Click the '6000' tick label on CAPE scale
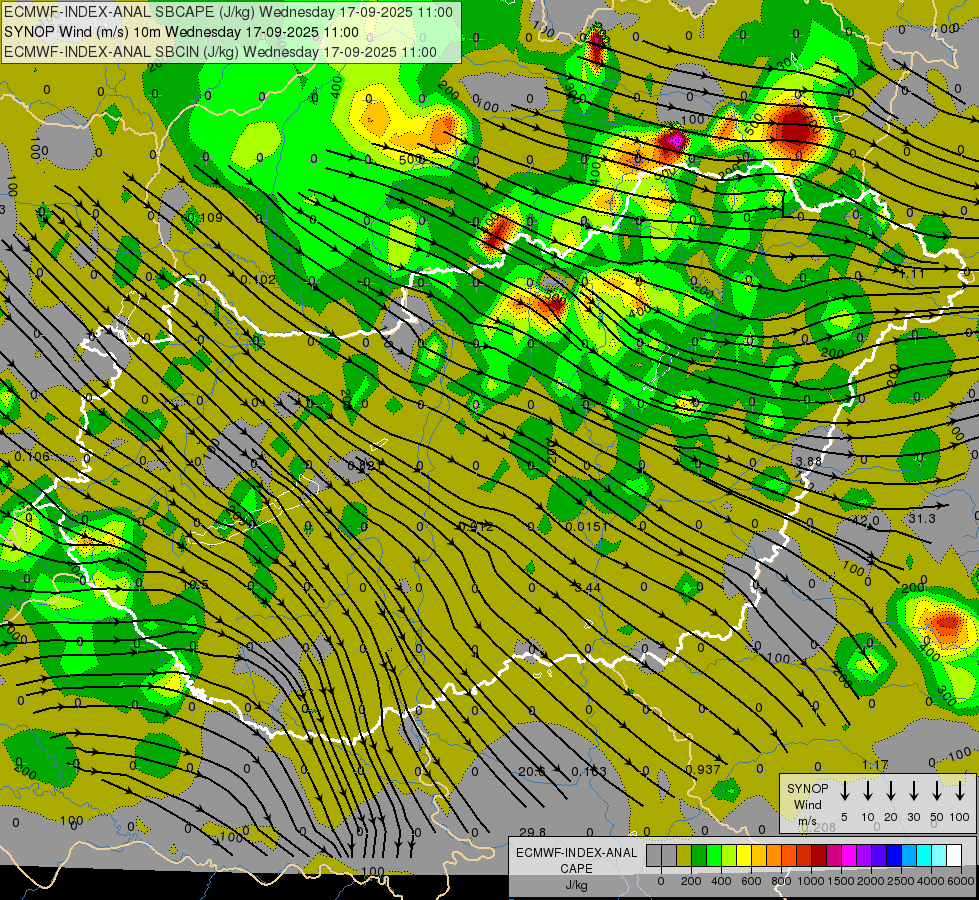This screenshot has width=979, height=900. [x=960, y=881]
